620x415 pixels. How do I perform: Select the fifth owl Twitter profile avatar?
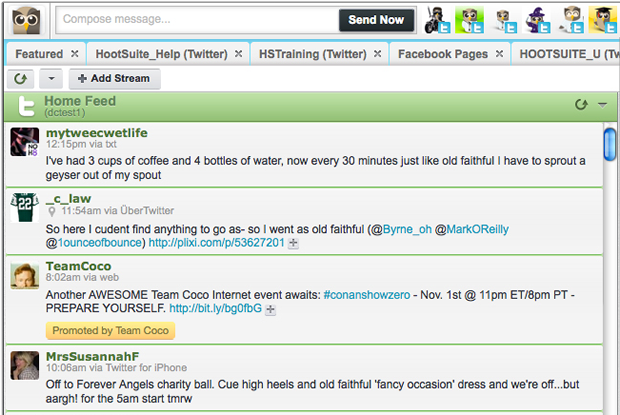571,20
